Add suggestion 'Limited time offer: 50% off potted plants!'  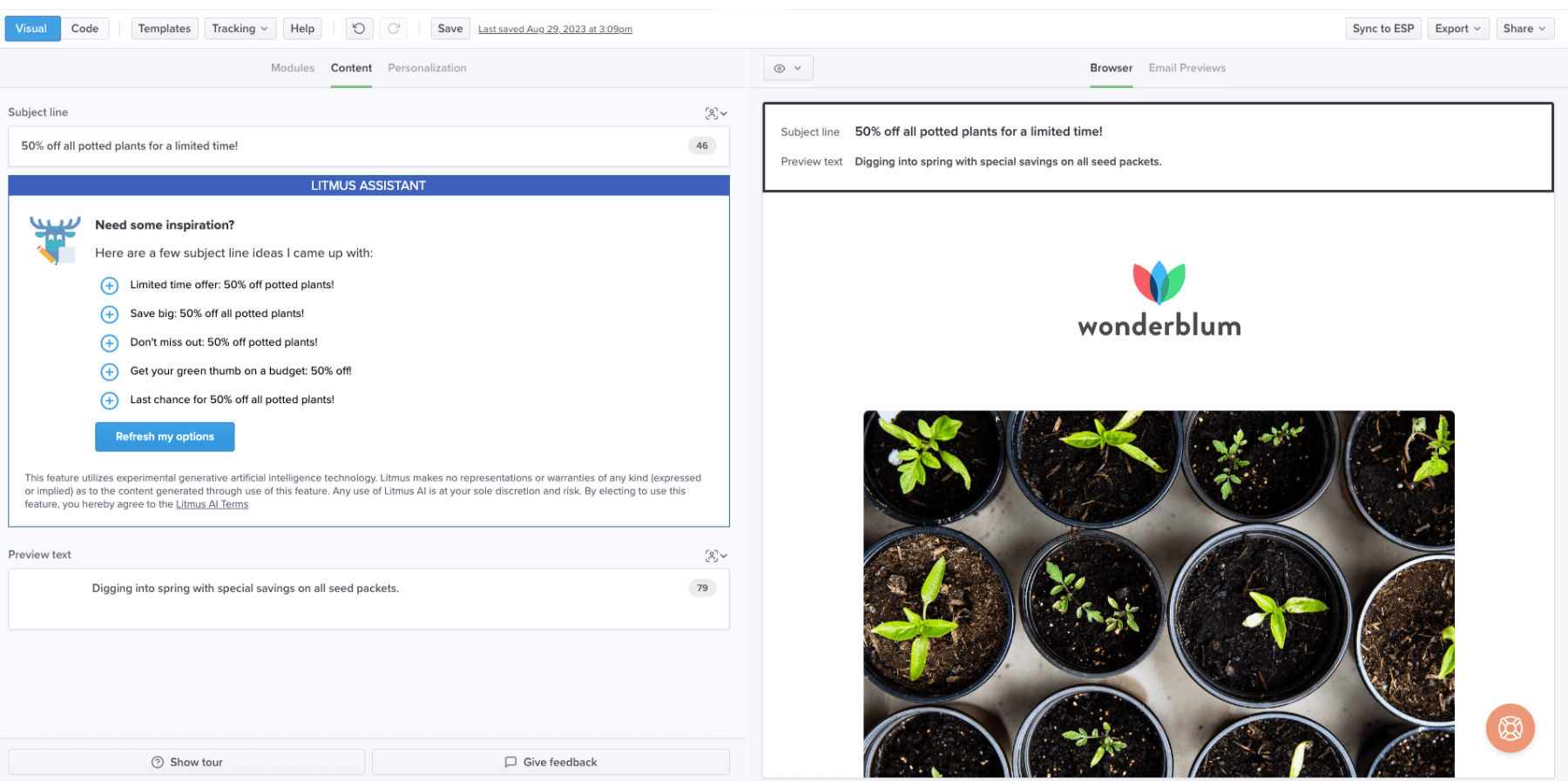(110, 286)
